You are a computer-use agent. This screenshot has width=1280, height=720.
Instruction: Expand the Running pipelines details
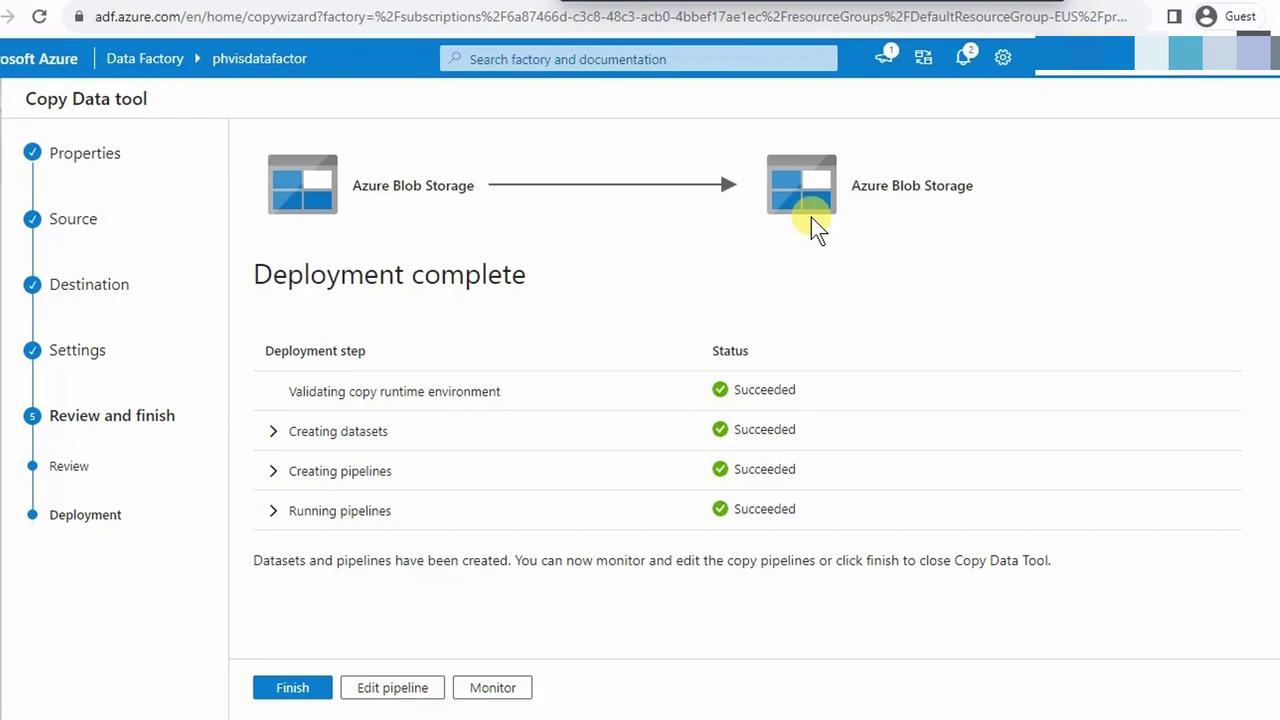click(273, 511)
